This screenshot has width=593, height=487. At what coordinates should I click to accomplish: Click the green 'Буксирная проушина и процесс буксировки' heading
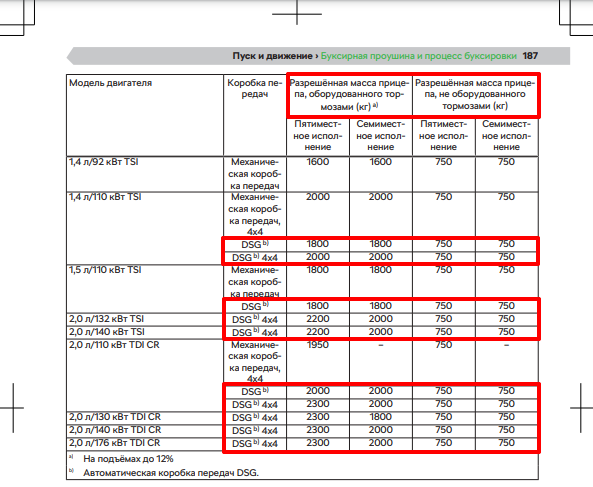point(419,56)
